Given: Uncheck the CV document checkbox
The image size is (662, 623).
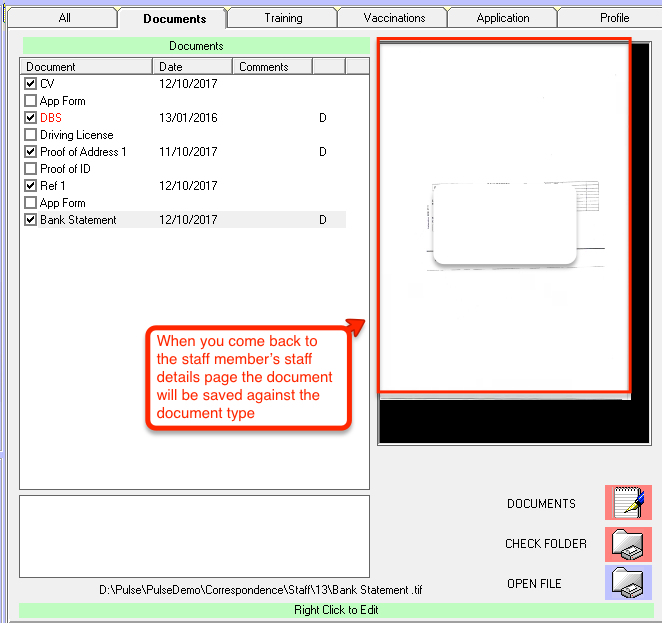Looking at the screenshot, I should tap(31, 84).
